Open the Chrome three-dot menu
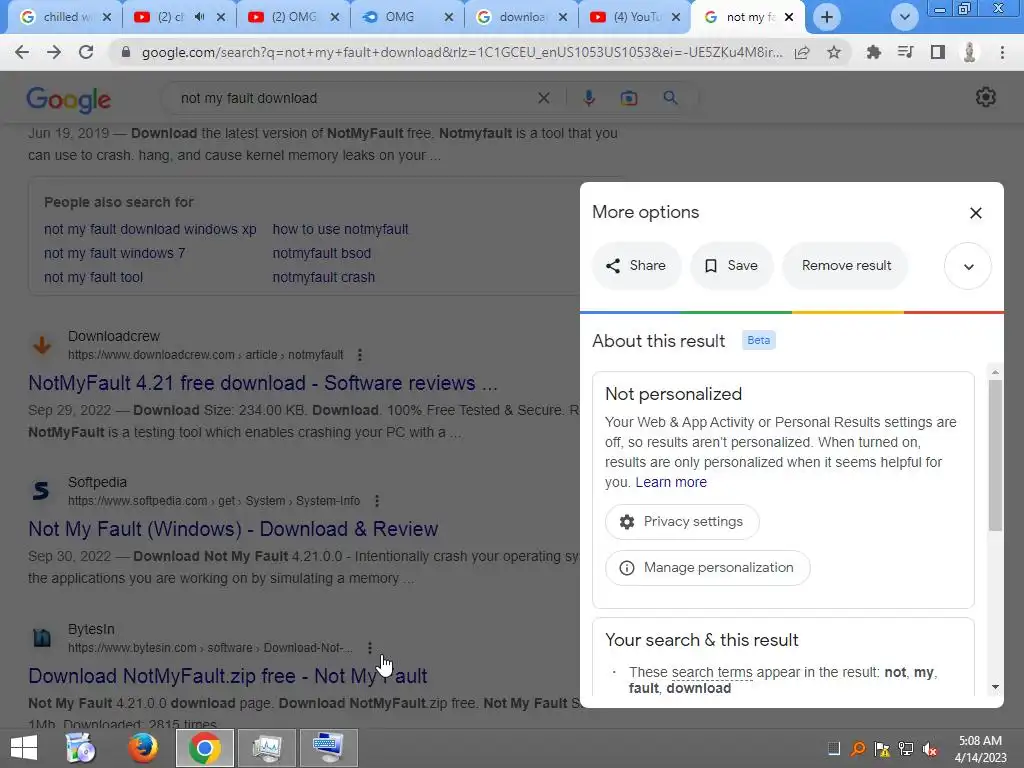 point(1002,52)
